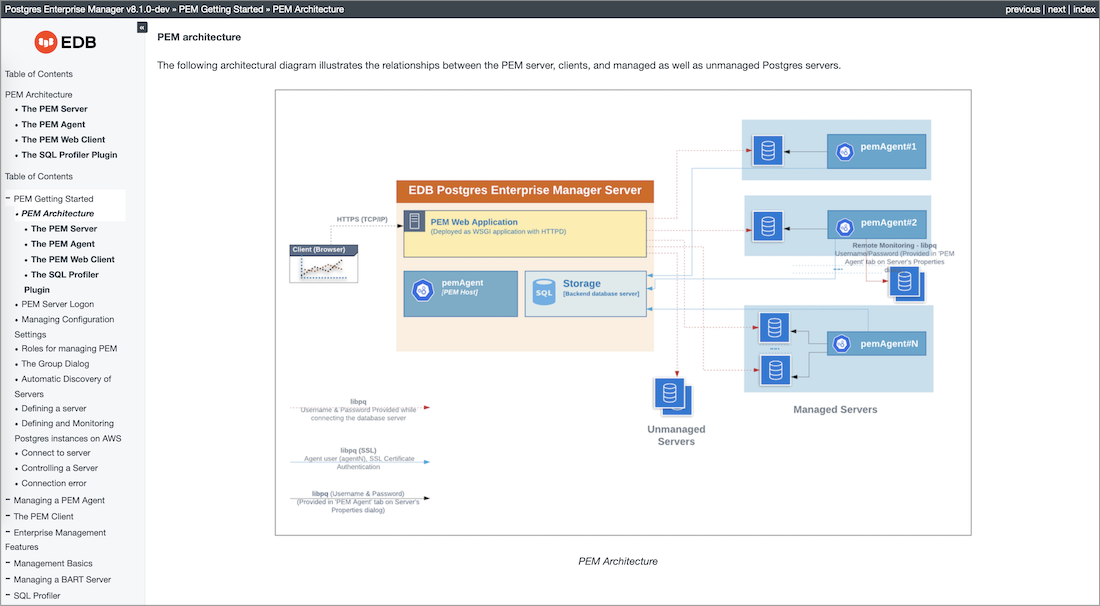Open the SQL Profiler section link
1100x606 pixels.
click(x=37, y=595)
